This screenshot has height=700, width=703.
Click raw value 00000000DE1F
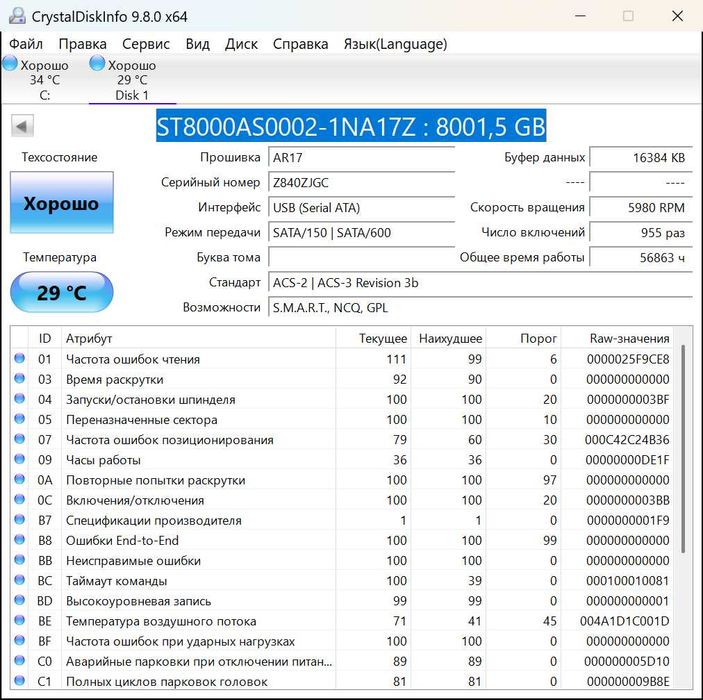tap(627, 460)
